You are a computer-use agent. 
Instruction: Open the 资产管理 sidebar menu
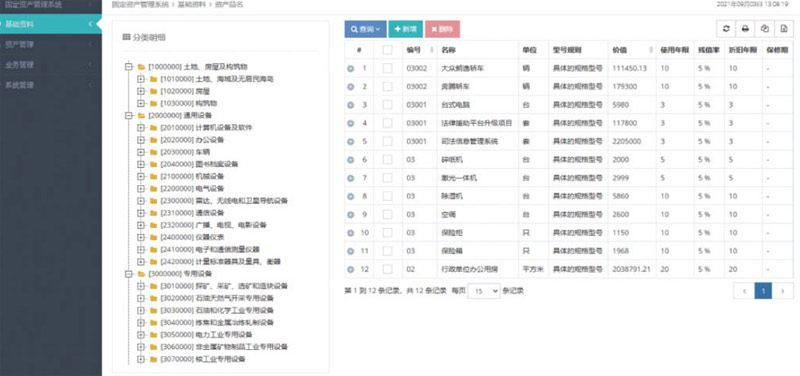[51, 44]
